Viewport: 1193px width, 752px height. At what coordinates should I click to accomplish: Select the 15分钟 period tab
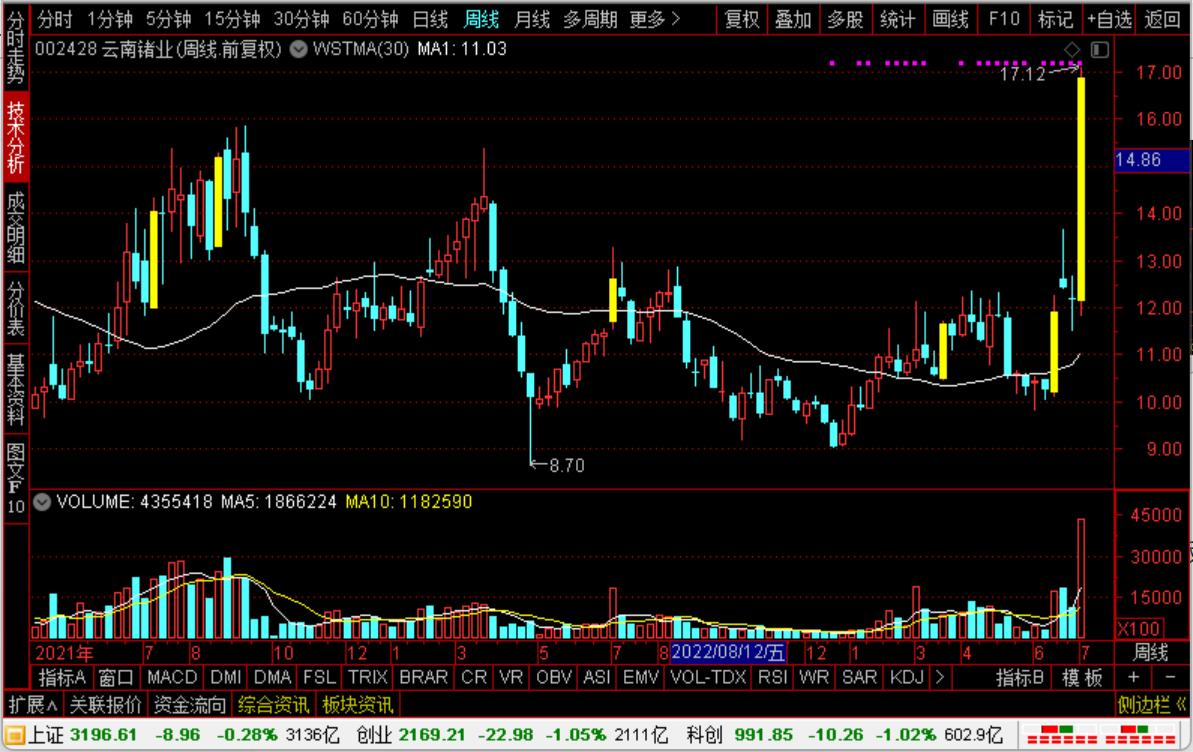[x=232, y=19]
